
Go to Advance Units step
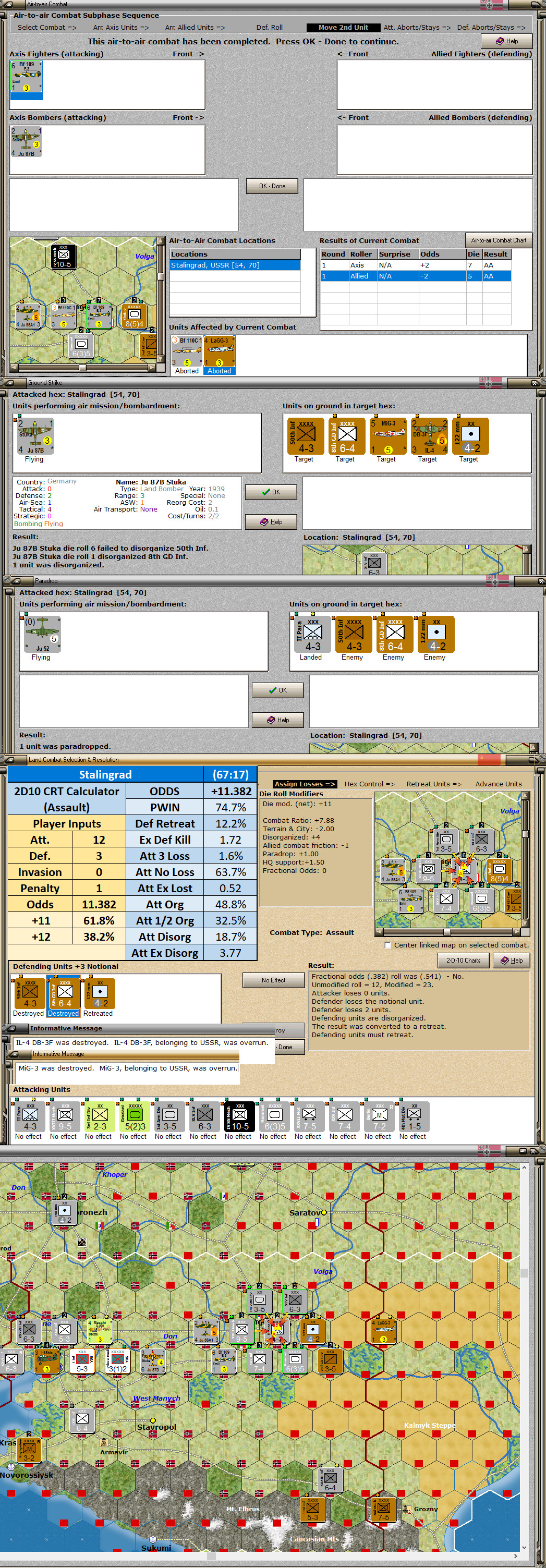pyautogui.click(x=499, y=784)
